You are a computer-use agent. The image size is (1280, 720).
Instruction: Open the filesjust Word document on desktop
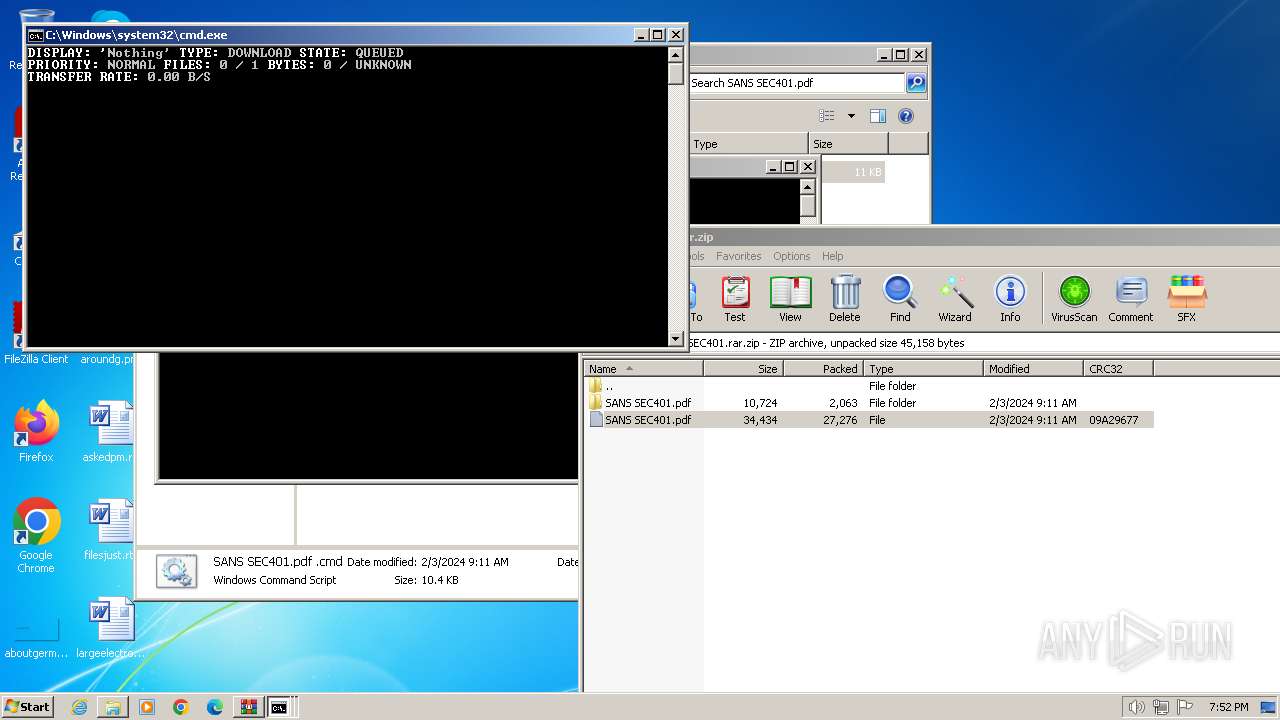[x=108, y=530]
